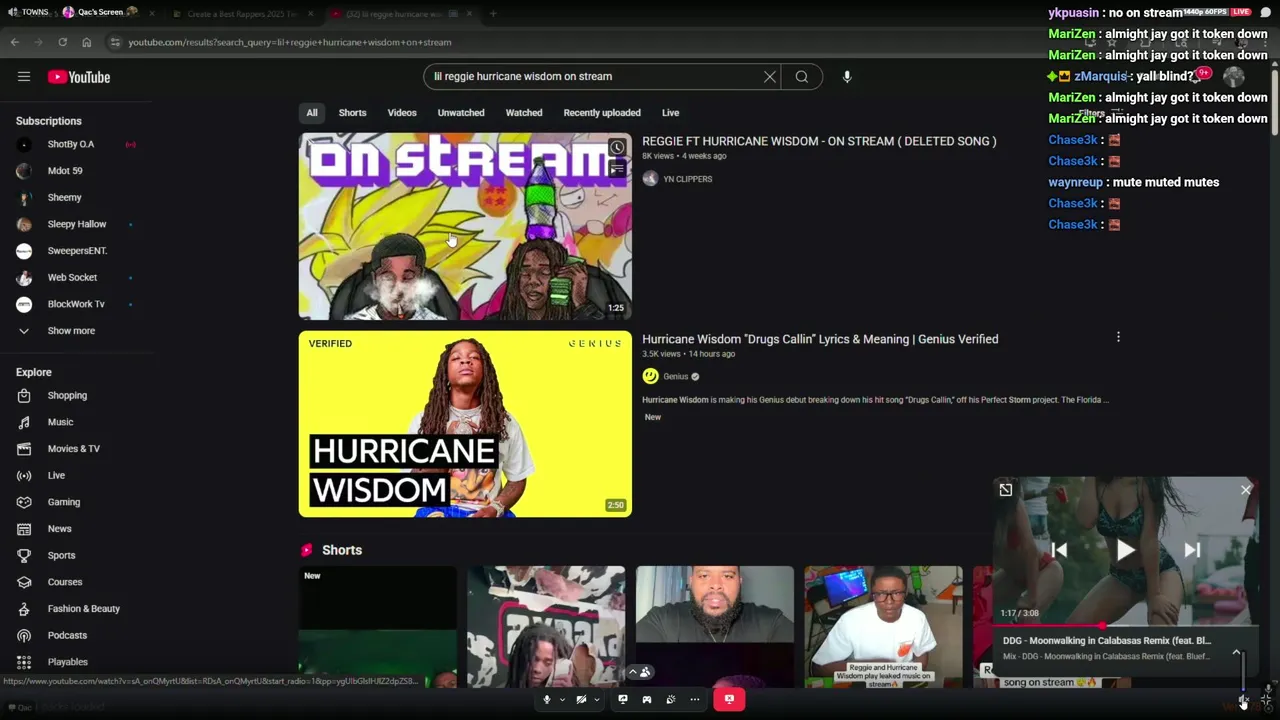Go to the YouTube home logo
Image resolution: width=1280 pixels, height=720 pixels.
78,77
